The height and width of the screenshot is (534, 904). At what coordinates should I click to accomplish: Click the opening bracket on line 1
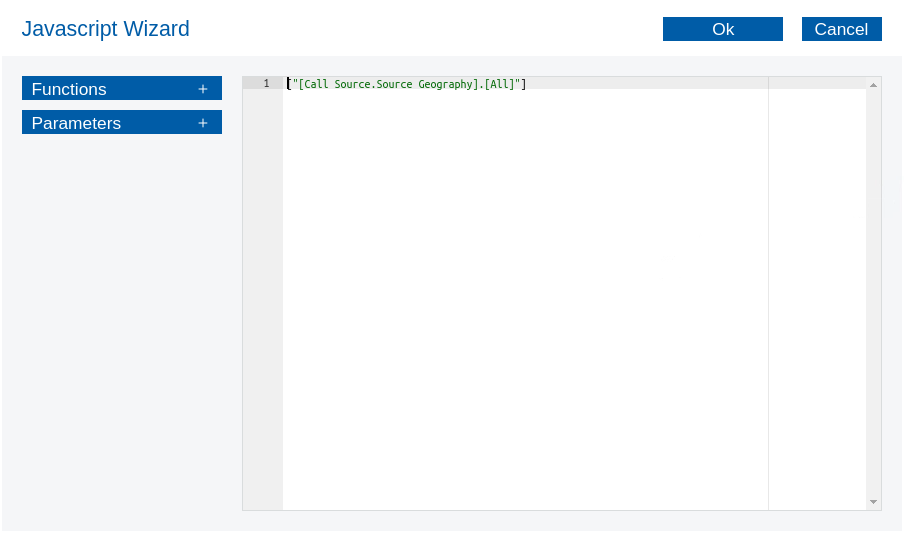[289, 84]
